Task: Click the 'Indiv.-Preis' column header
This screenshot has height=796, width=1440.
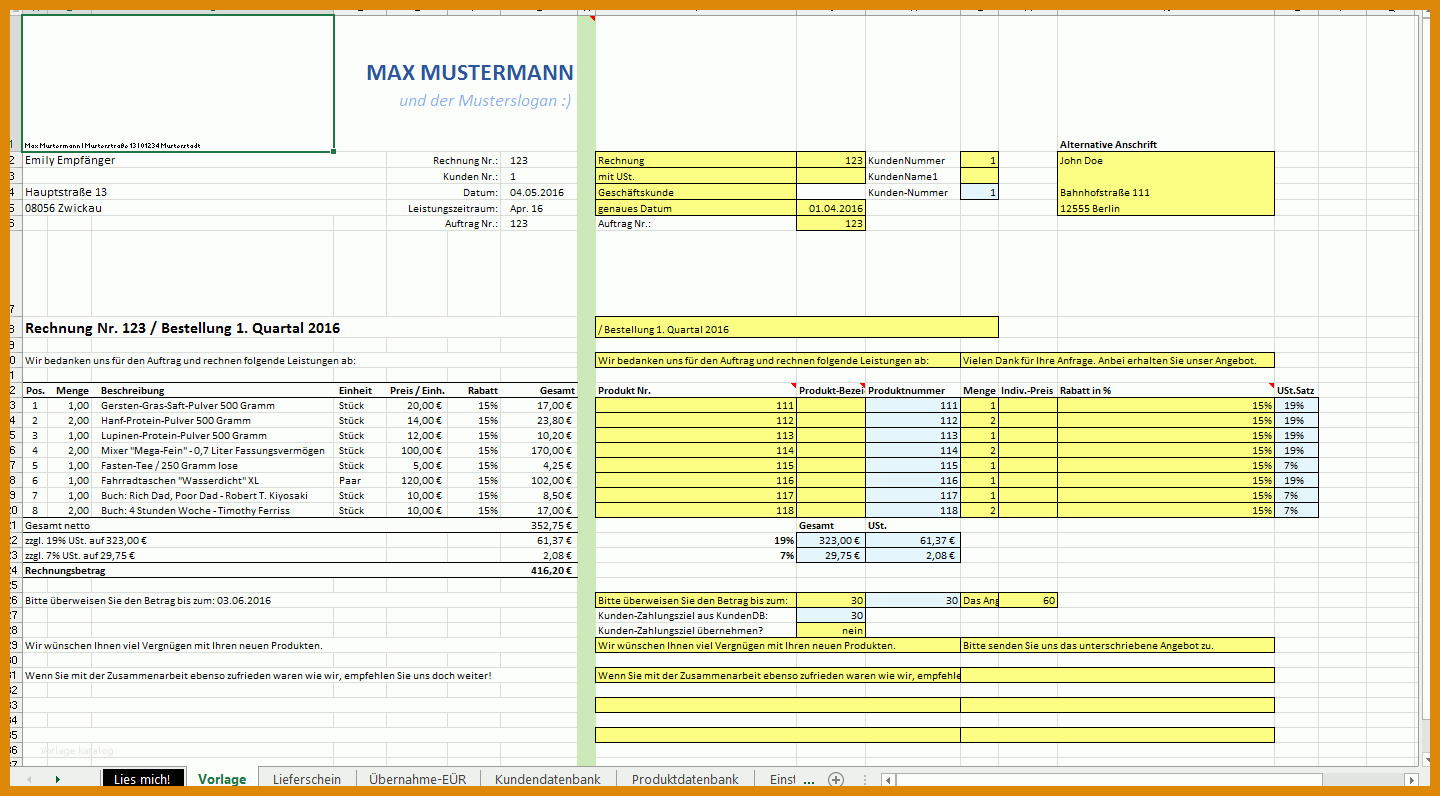Action: (x=1027, y=390)
